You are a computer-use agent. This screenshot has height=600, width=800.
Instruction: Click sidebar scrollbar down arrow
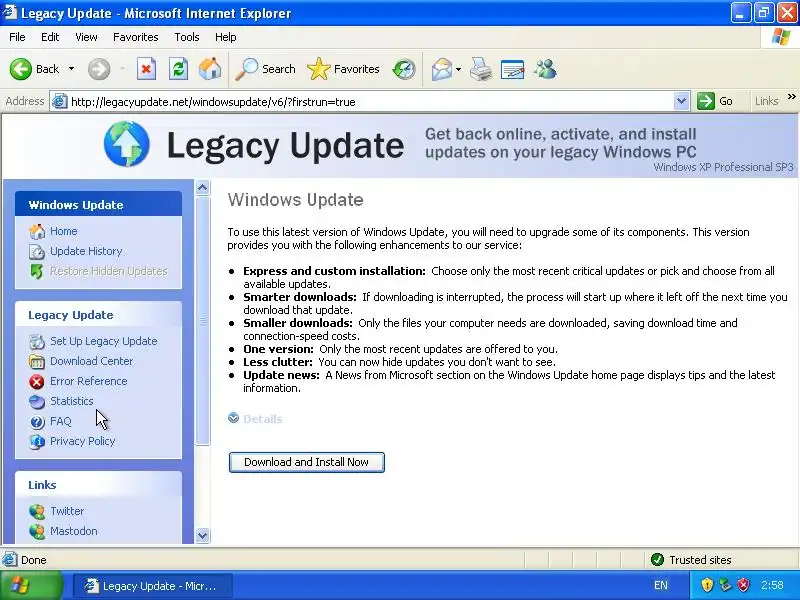(x=203, y=535)
